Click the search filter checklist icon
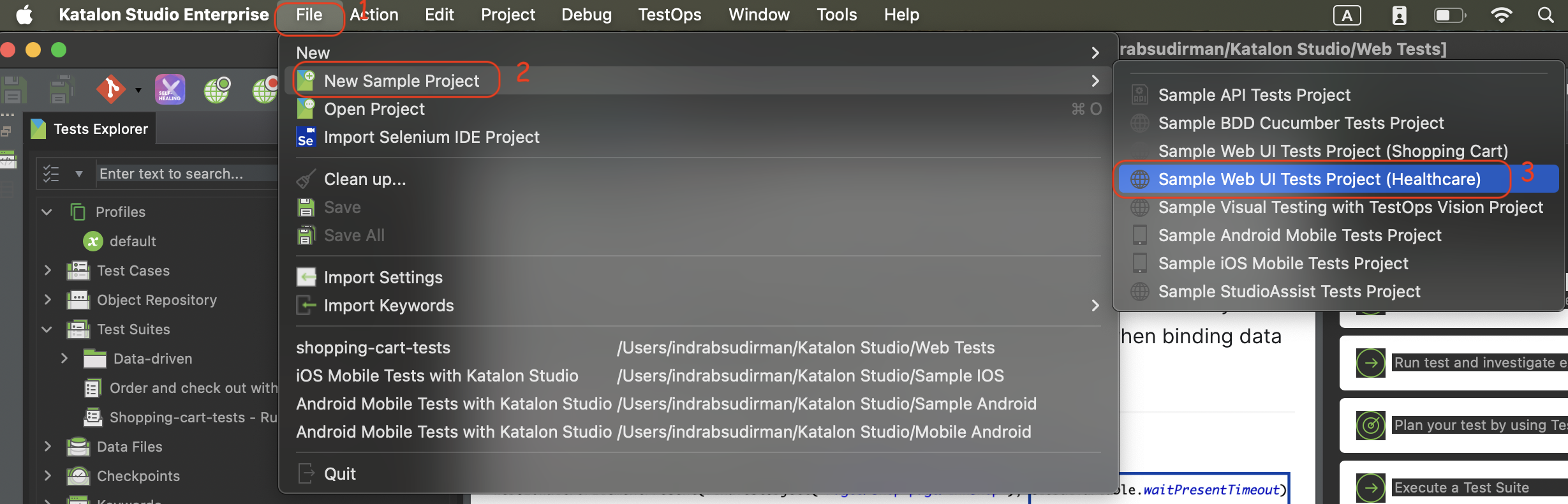1568x504 pixels. tap(51, 174)
